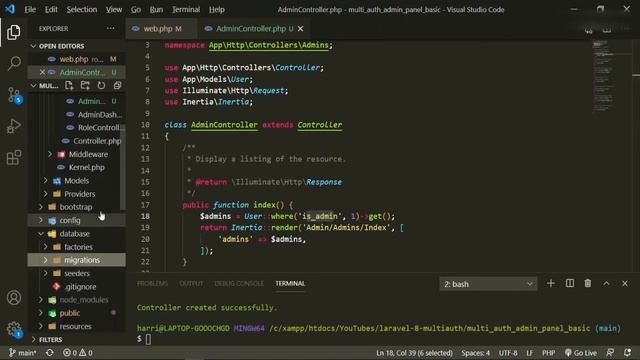Open the Manage settings gear
Viewport: 640px width, 360px height.
click(14, 329)
